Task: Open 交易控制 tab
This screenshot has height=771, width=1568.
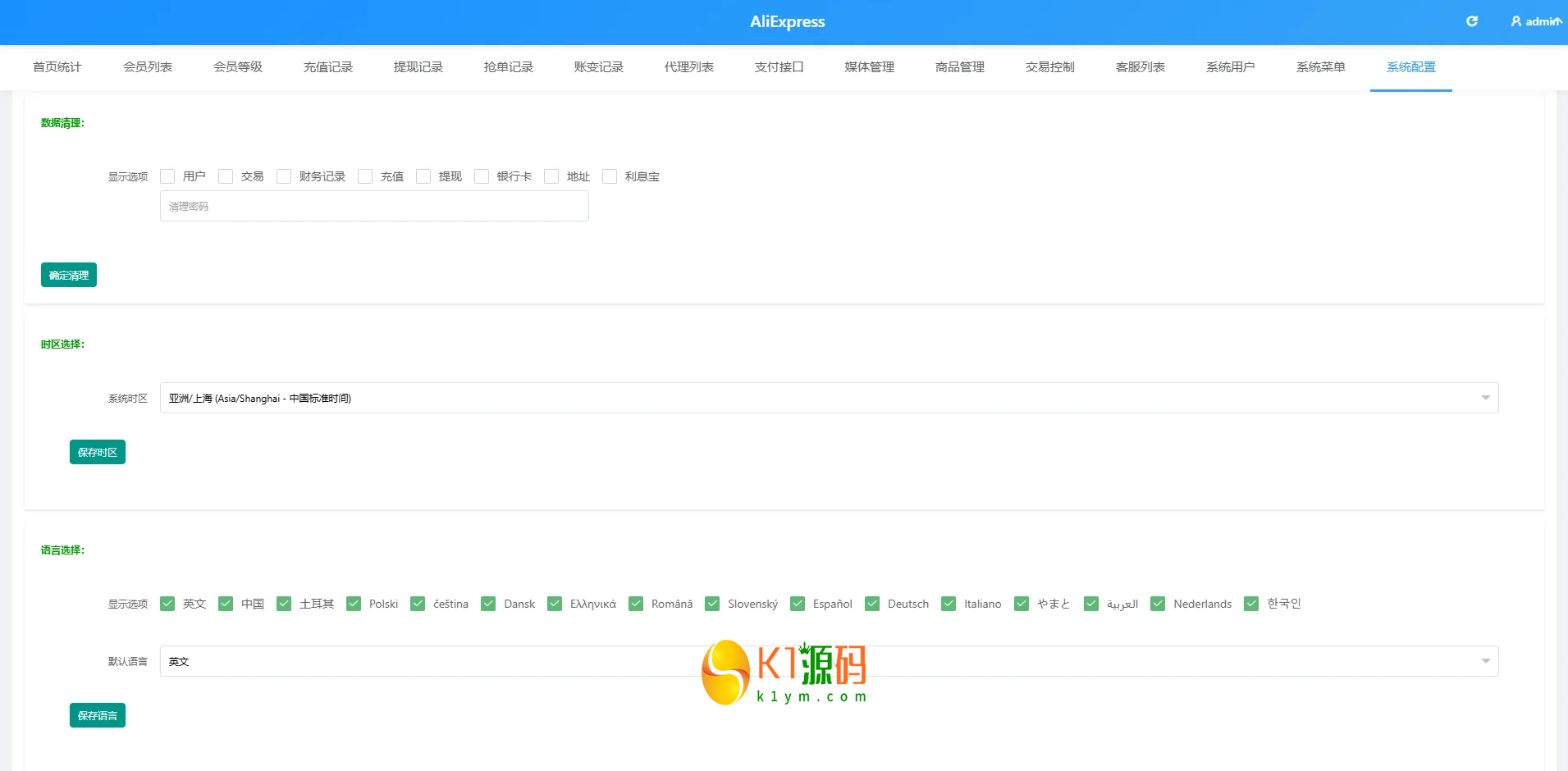Action: tap(1050, 67)
